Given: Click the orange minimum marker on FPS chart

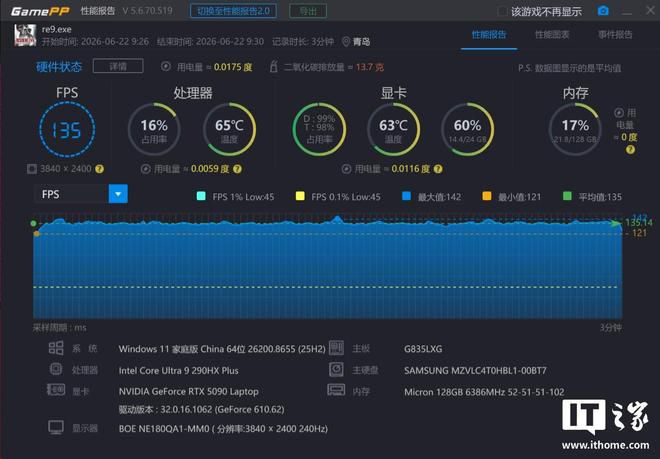Looking at the screenshot, I should (x=37, y=233).
